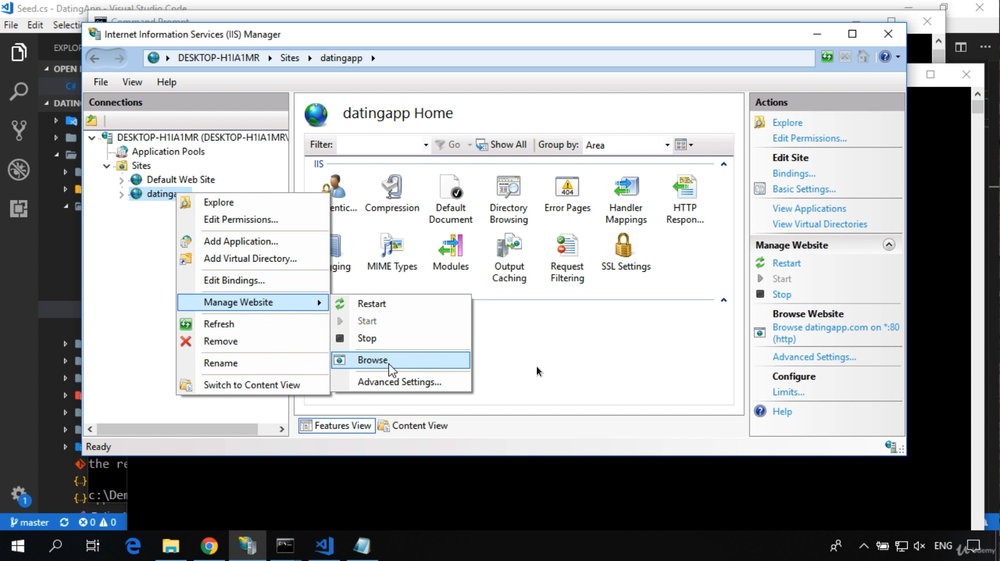The width and height of the screenshot is (1000, 561).
Task: Choose Browse in Manage Website submenu
Action: coord(401,360)
